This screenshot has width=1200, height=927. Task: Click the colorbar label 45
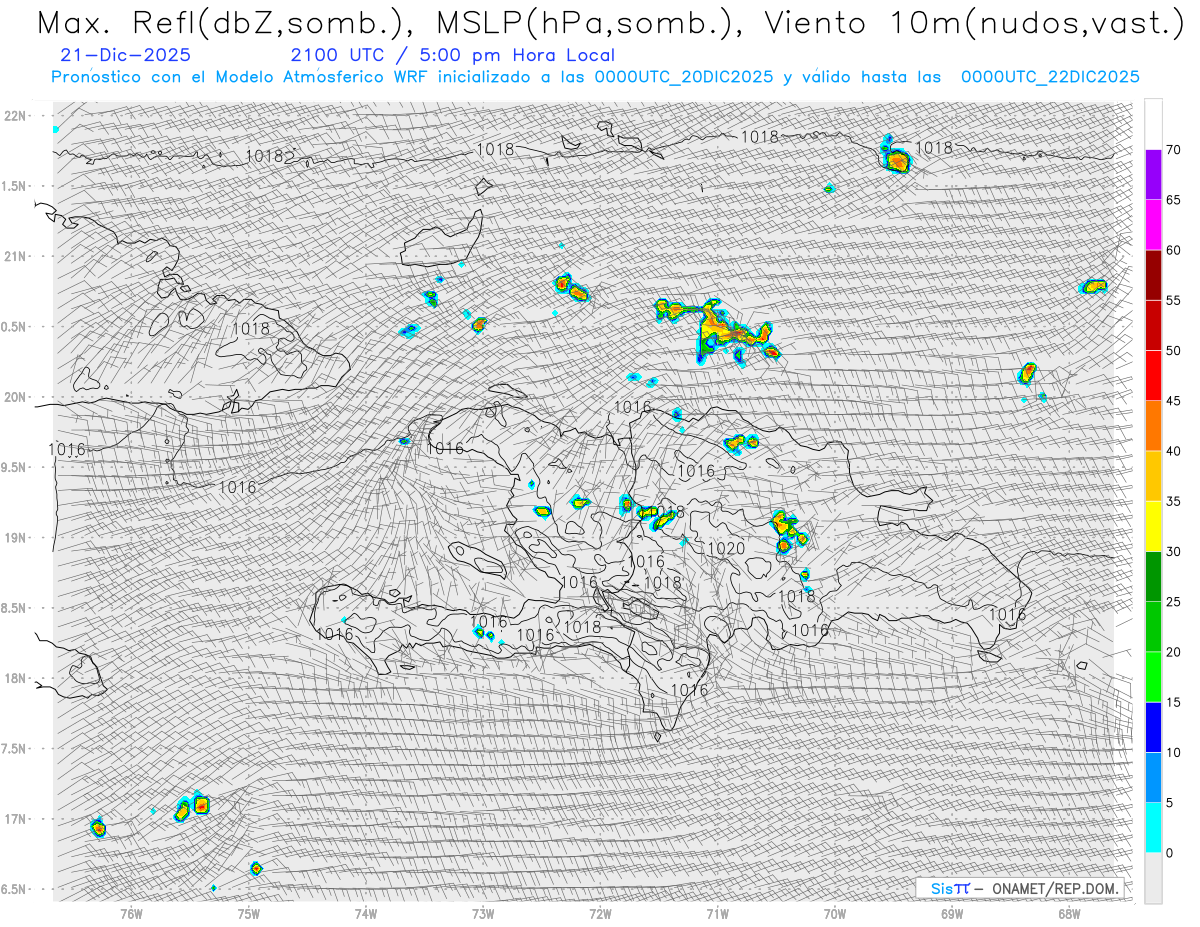tap(1173, 401)
